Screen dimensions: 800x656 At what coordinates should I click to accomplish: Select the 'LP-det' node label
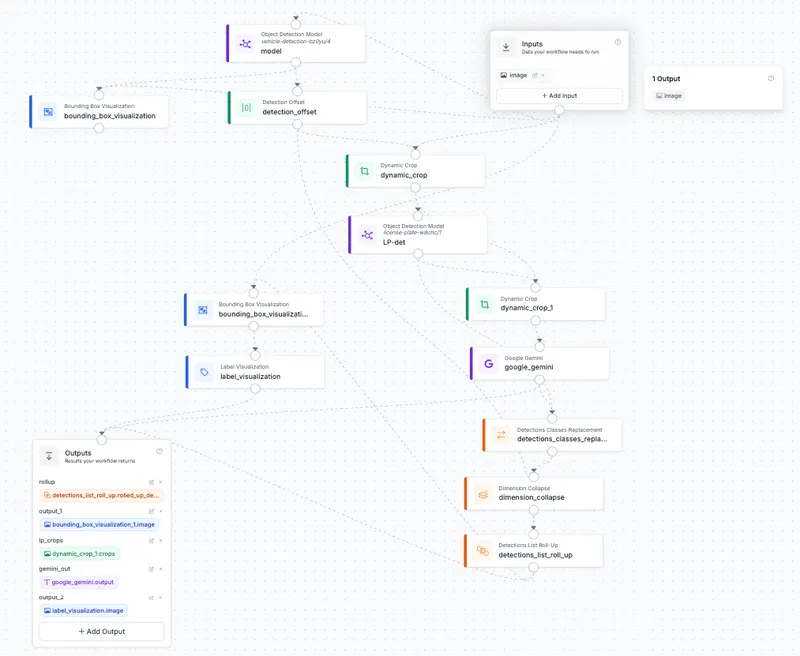pyautogui.click(x=394, y=242)
